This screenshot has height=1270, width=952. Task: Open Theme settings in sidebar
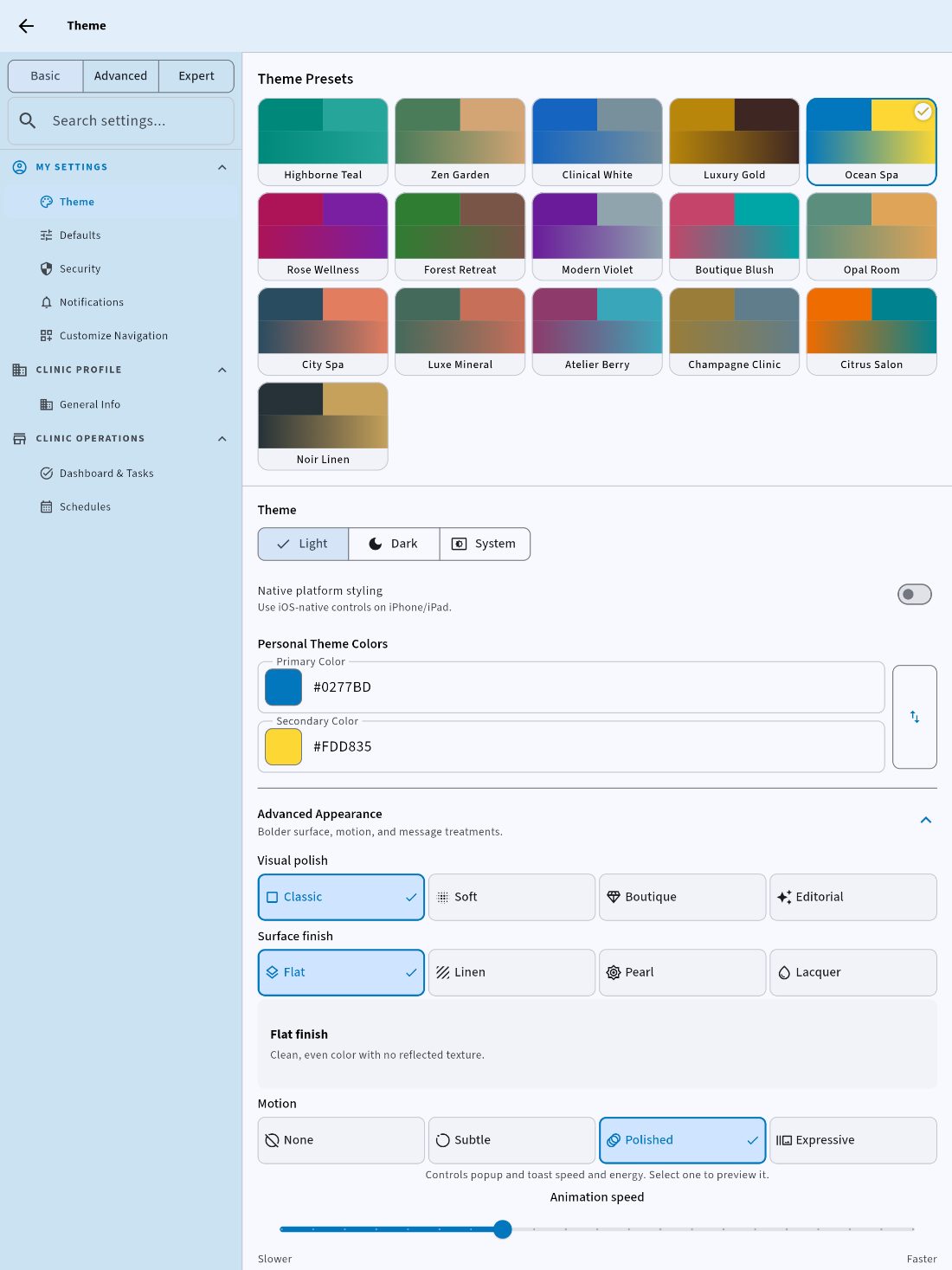[121, 202]
